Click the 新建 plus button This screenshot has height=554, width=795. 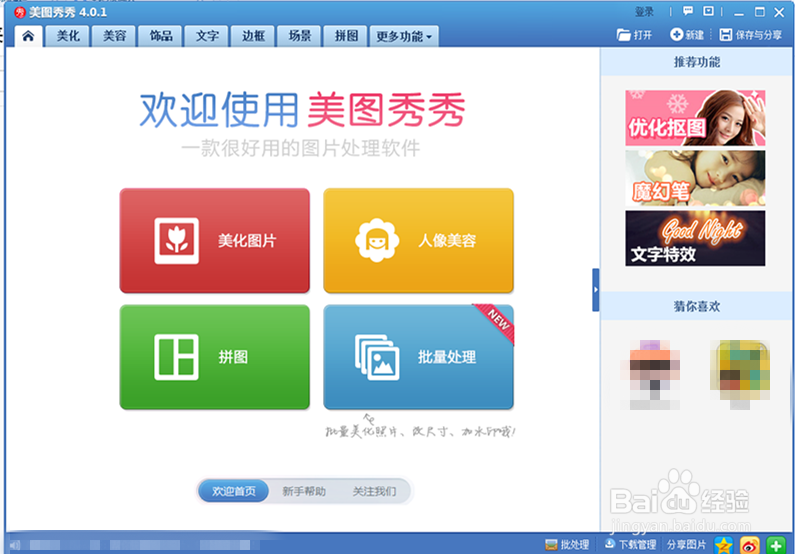(x=687, y=35)
